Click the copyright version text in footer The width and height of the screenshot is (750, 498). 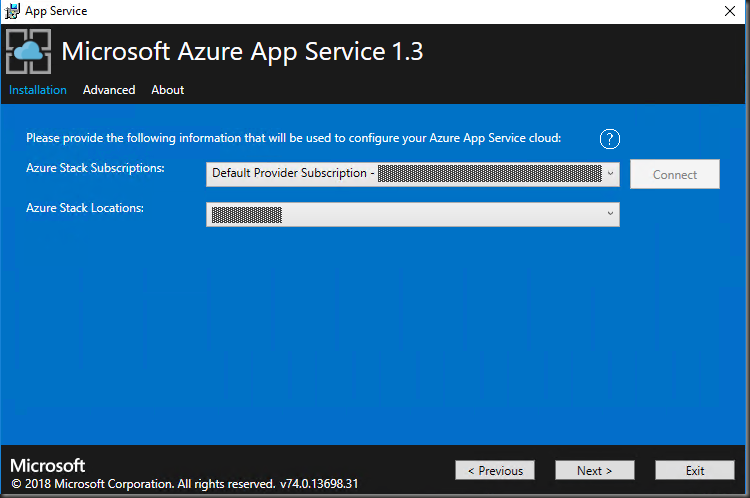click(x=184, y=484)
